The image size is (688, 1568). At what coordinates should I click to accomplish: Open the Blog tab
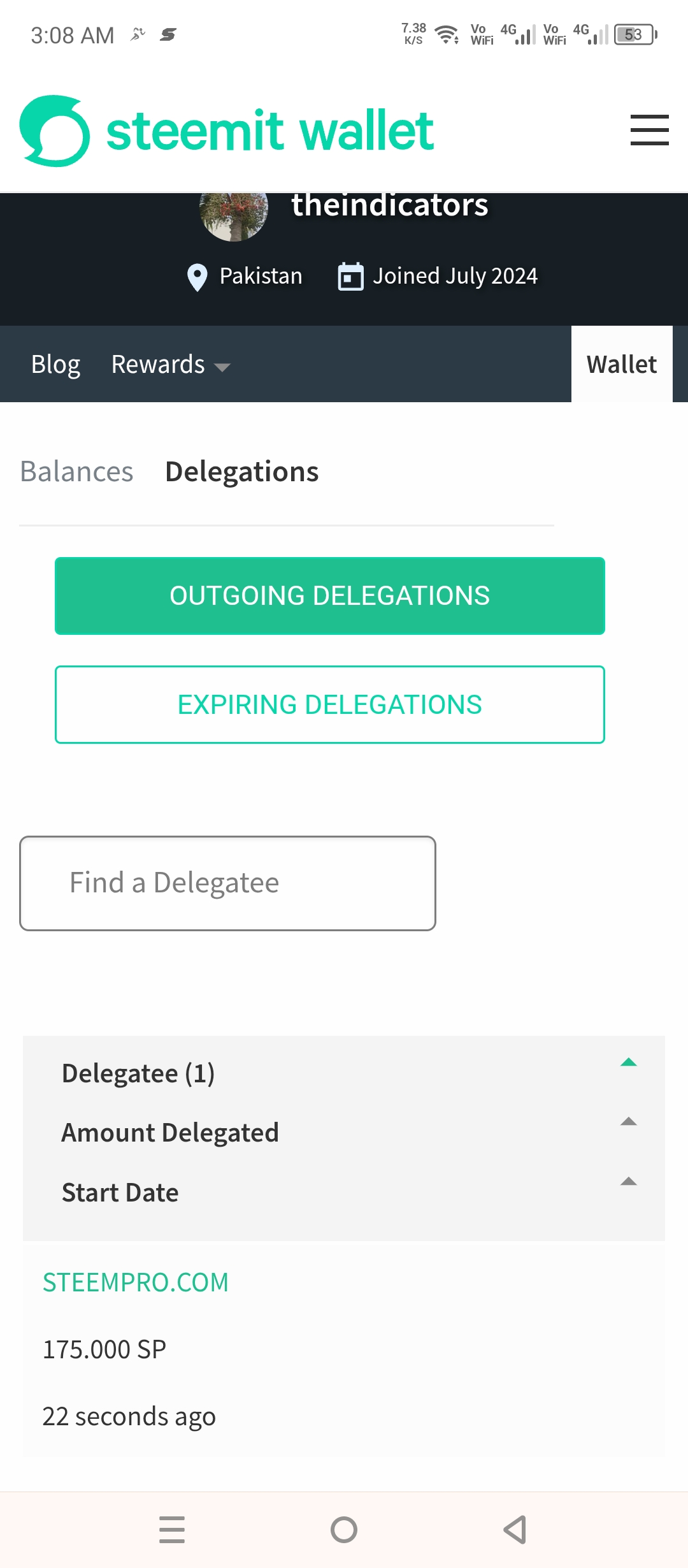tap(55, 365)
